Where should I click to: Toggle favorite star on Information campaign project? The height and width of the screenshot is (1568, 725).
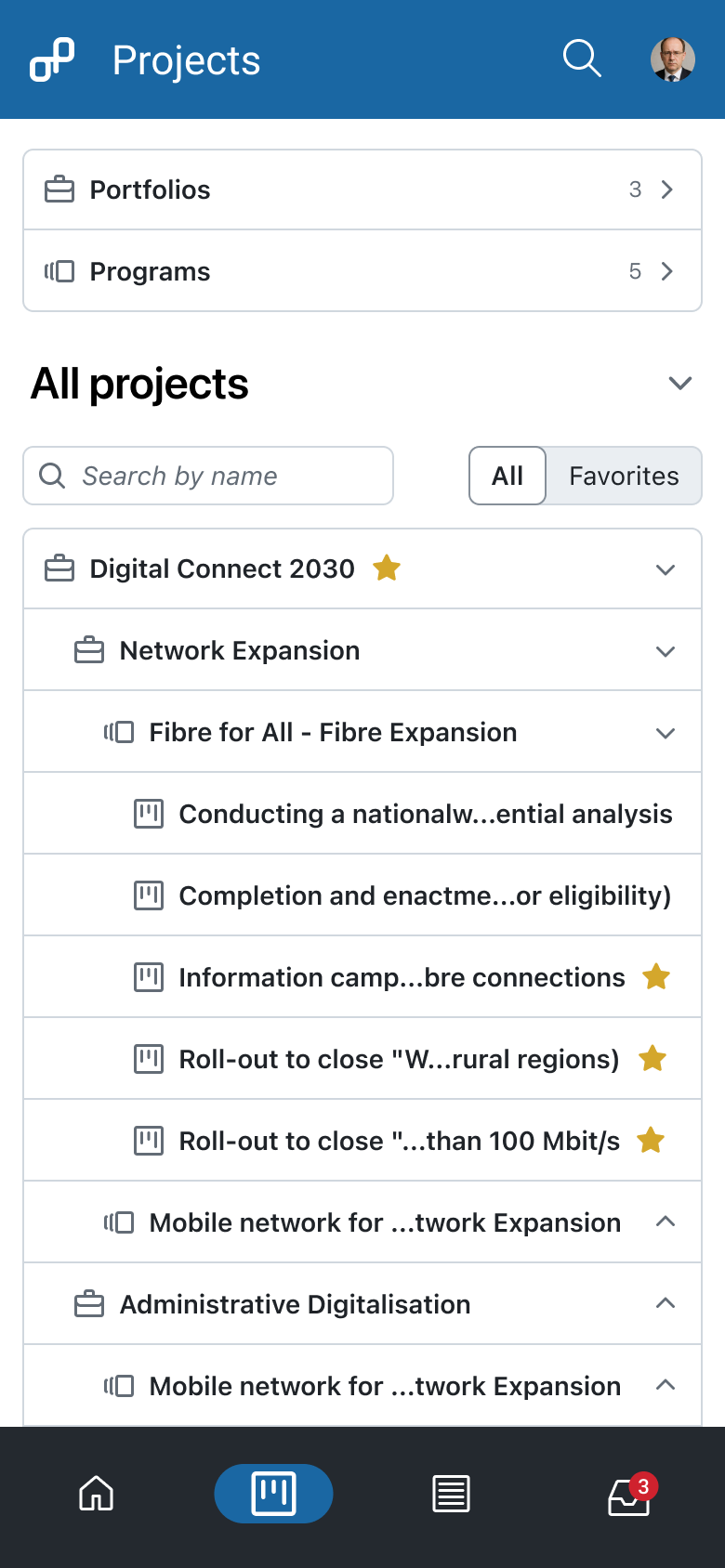[656, 976]
